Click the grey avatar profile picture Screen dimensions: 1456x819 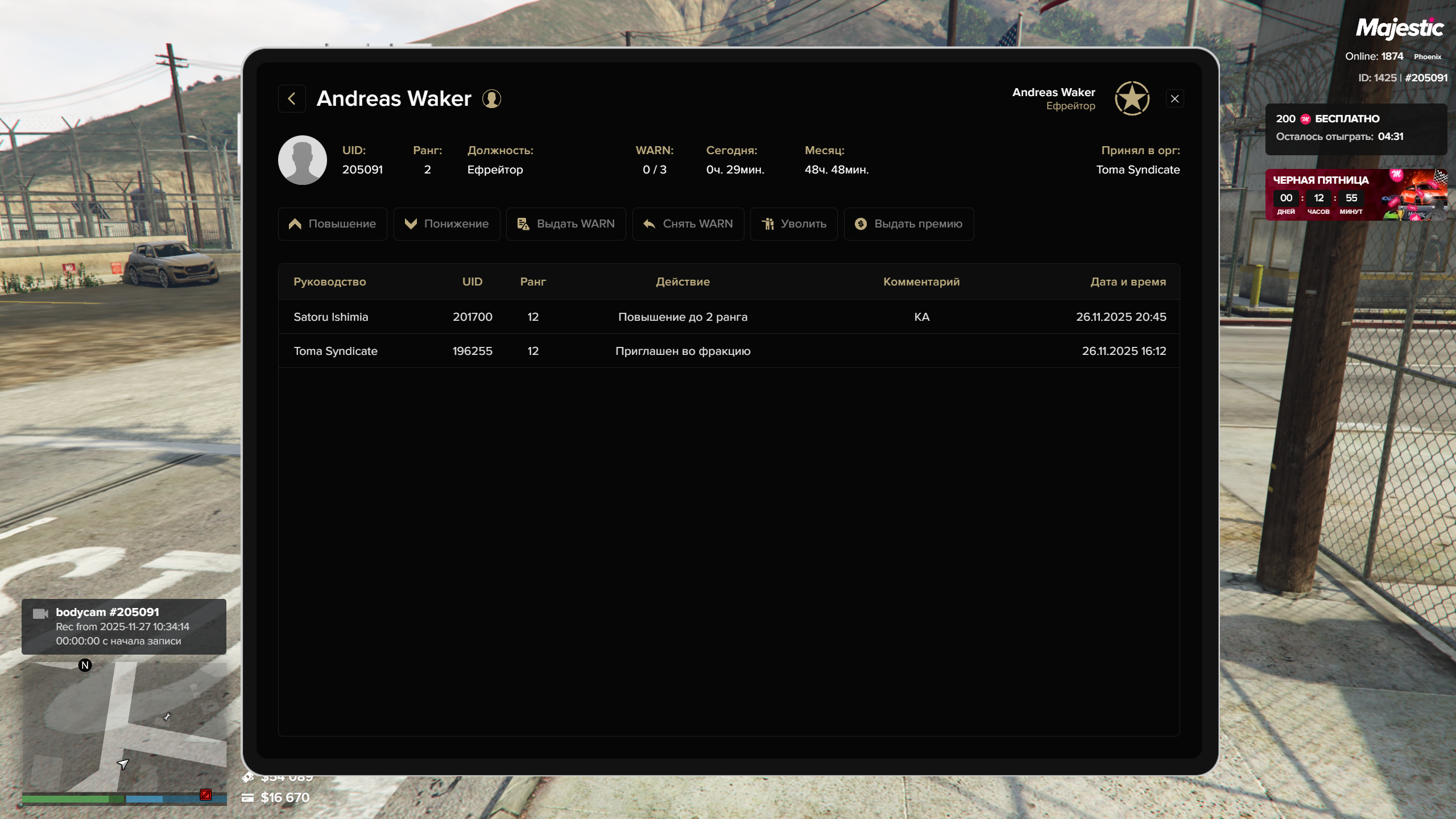coord(302,160)
